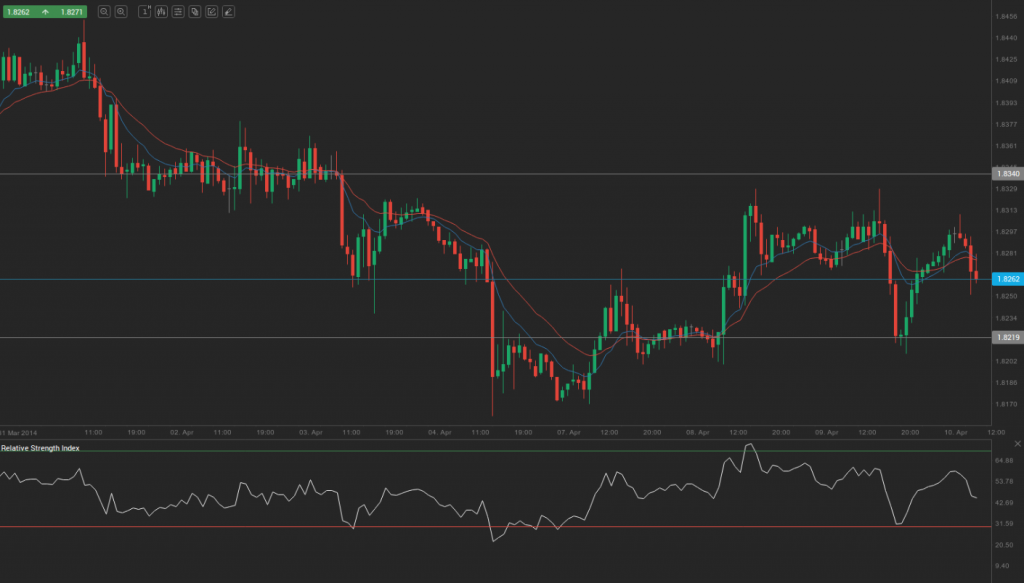Open the 1H interval selector icon
1024x583 pixels.
[144, 12]
